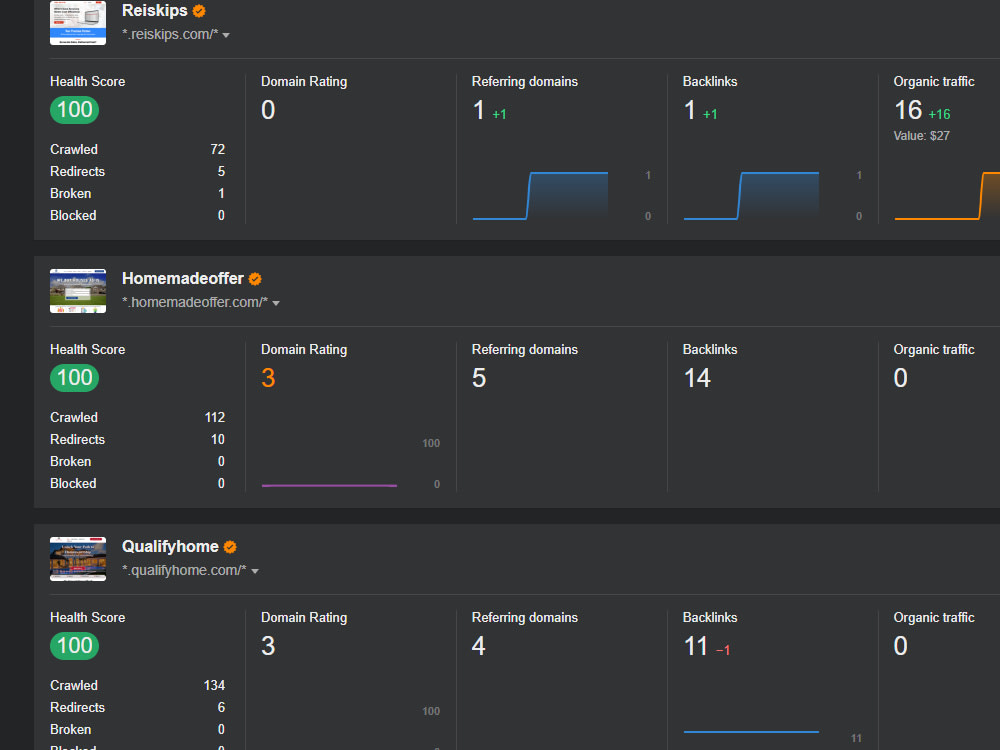Viewport: 1000px width, 750px height.
Task: Click Qualifyhome Crawled count 134
Action: (x=214, y=685)
